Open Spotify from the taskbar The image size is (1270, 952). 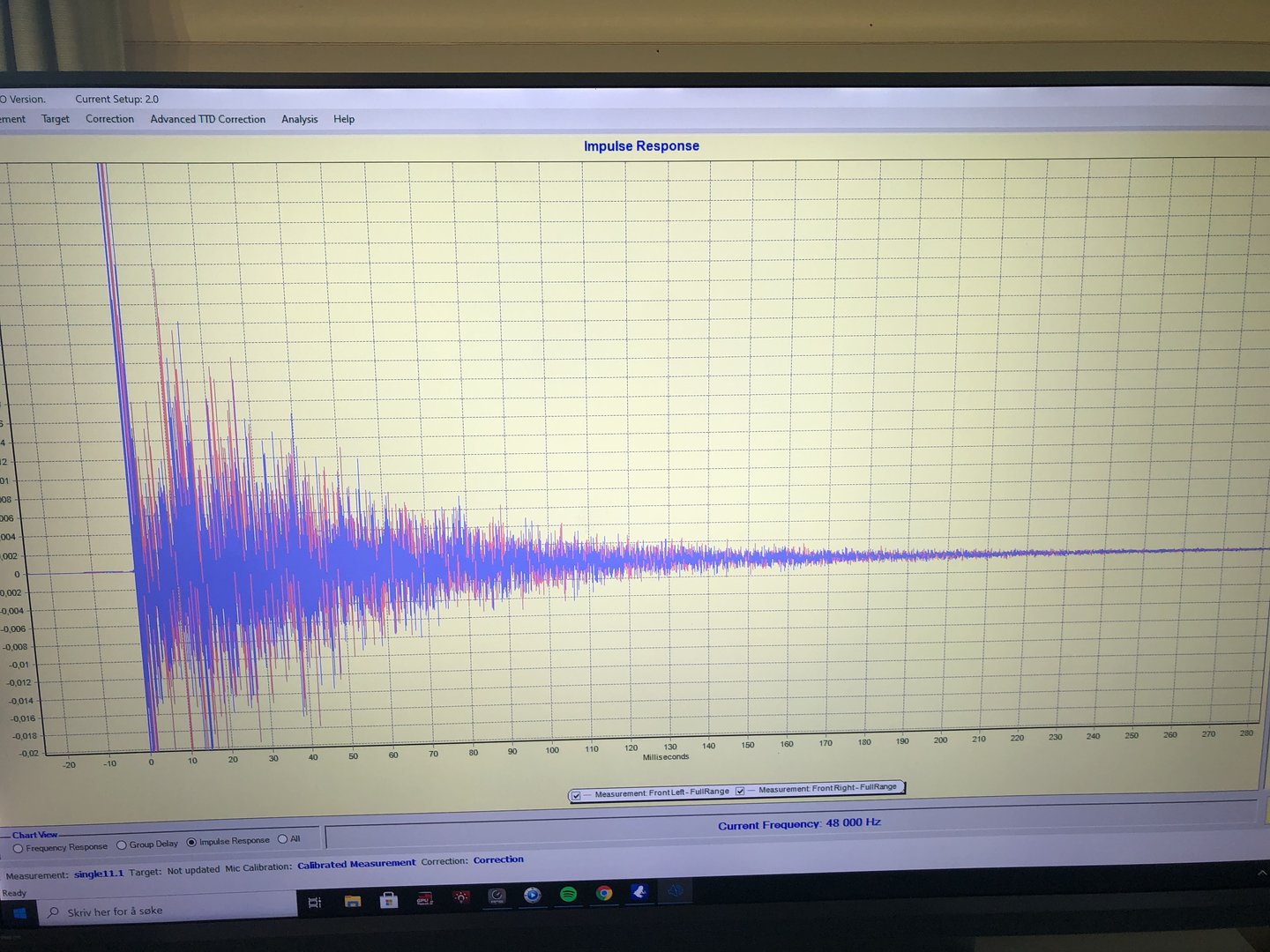568,895
